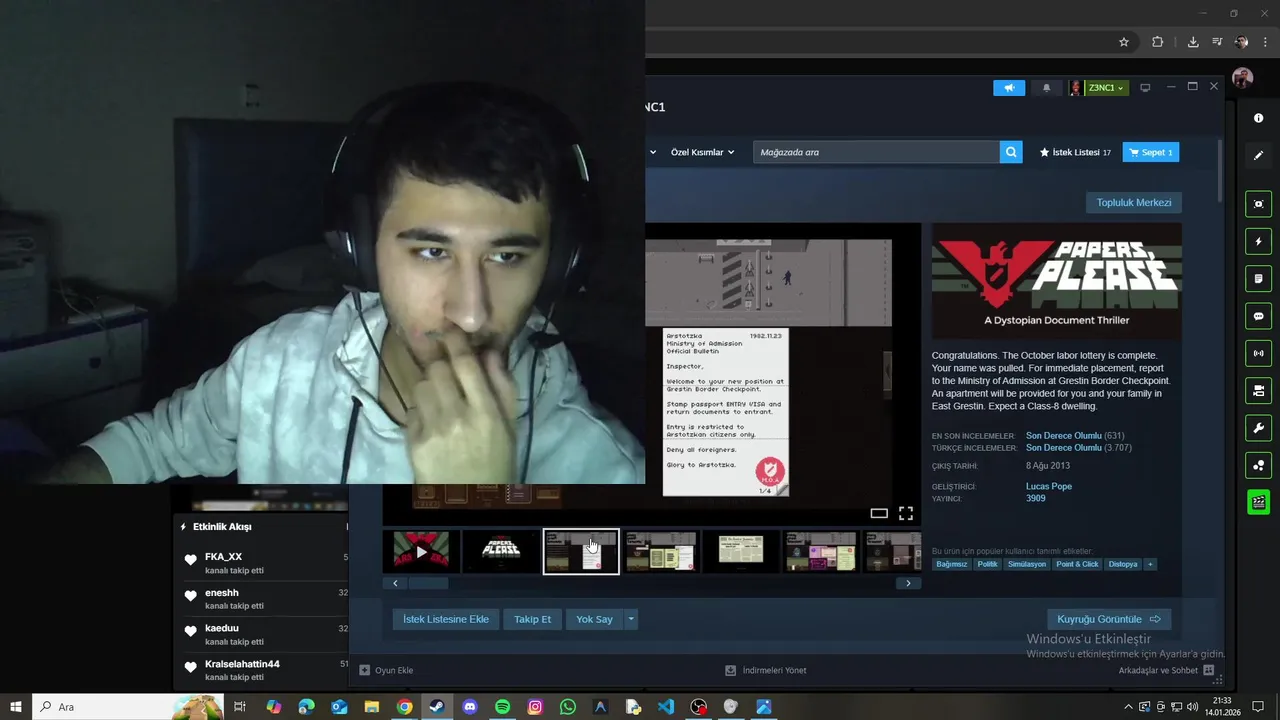Viewport: 1280px width, 720px height.
Task: Click the green clapperboard icon in sidebar
Action: pyautogui.click(x=1258, y=502)
